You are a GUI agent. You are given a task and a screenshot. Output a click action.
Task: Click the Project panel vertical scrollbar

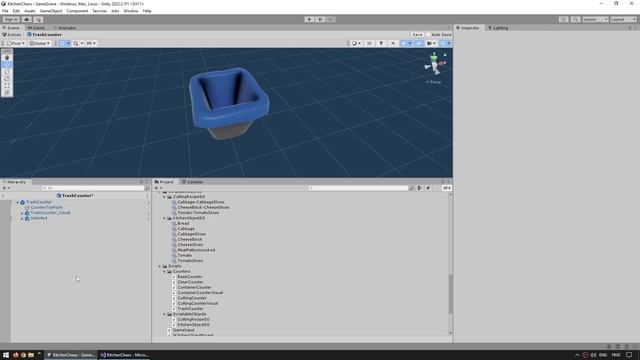[x=450, y=294]
